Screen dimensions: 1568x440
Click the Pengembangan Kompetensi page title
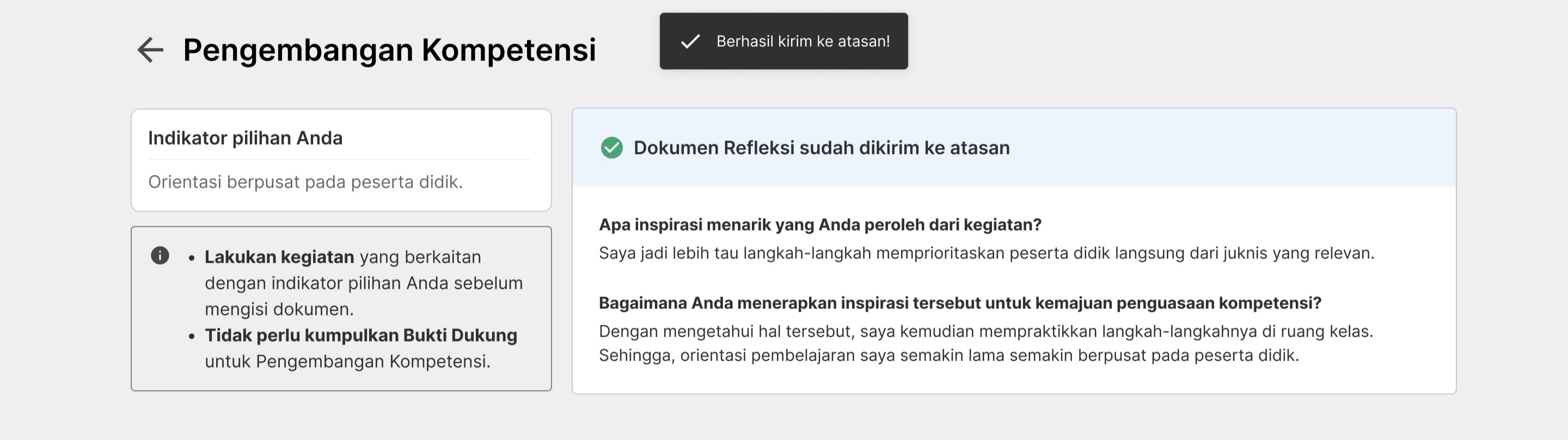coord(390,50)
